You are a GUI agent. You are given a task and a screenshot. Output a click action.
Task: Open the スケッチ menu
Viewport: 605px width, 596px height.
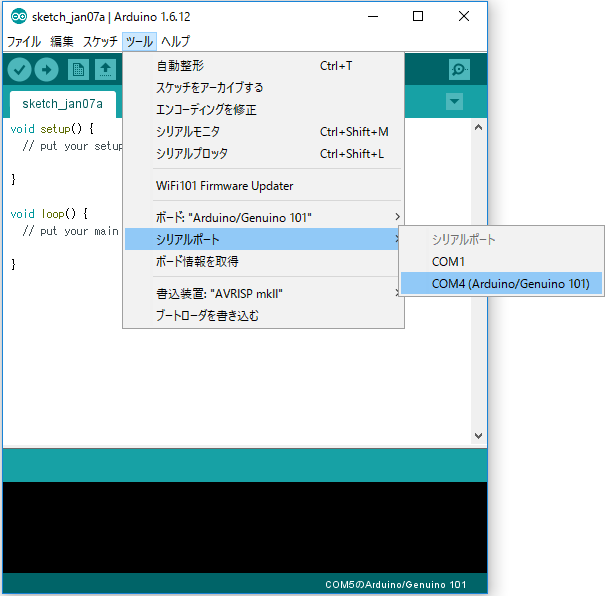[x=100, y=41]
